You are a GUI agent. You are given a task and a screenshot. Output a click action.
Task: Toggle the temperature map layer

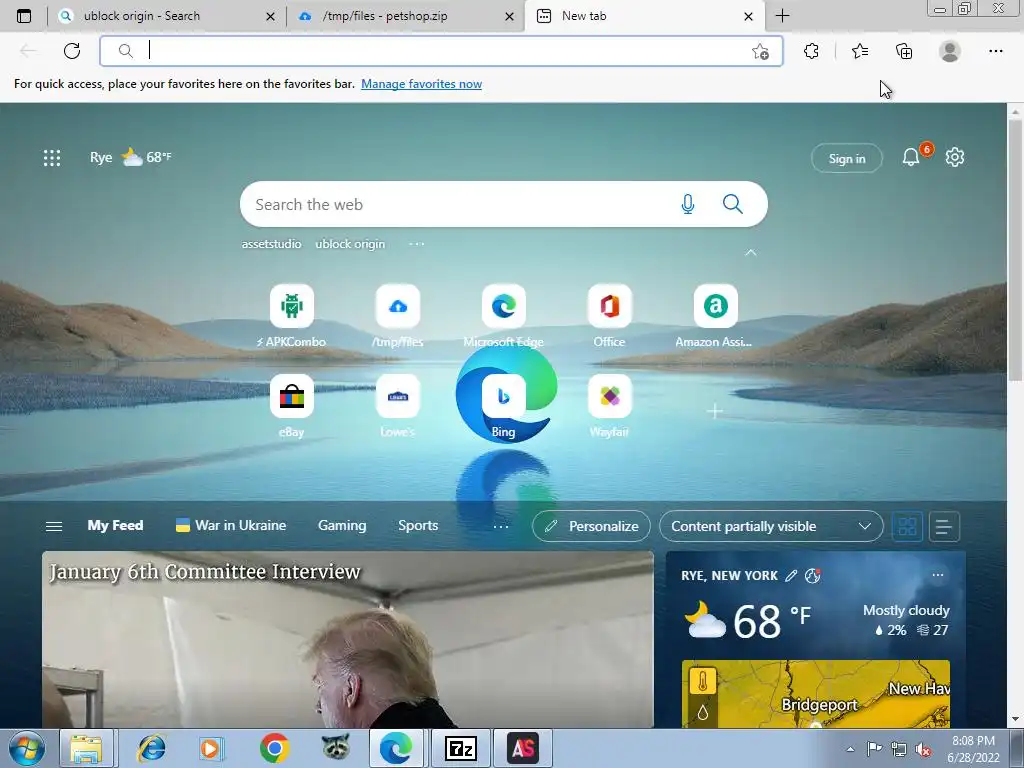coord(703,682)
